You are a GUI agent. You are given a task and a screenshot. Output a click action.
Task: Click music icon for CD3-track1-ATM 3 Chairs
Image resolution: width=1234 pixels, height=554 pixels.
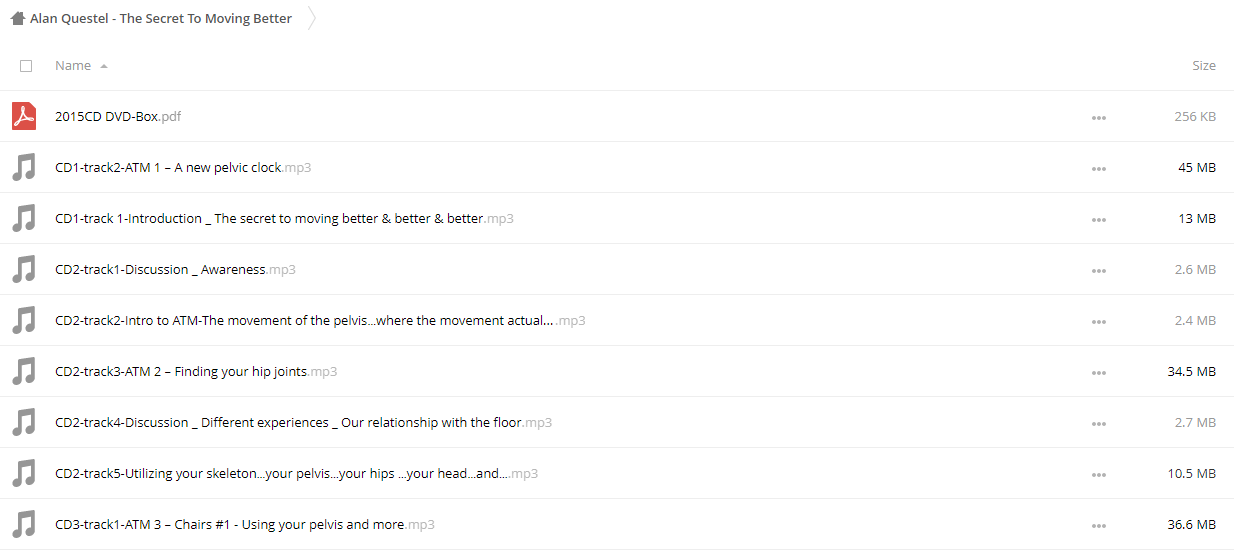pos(24,524)
